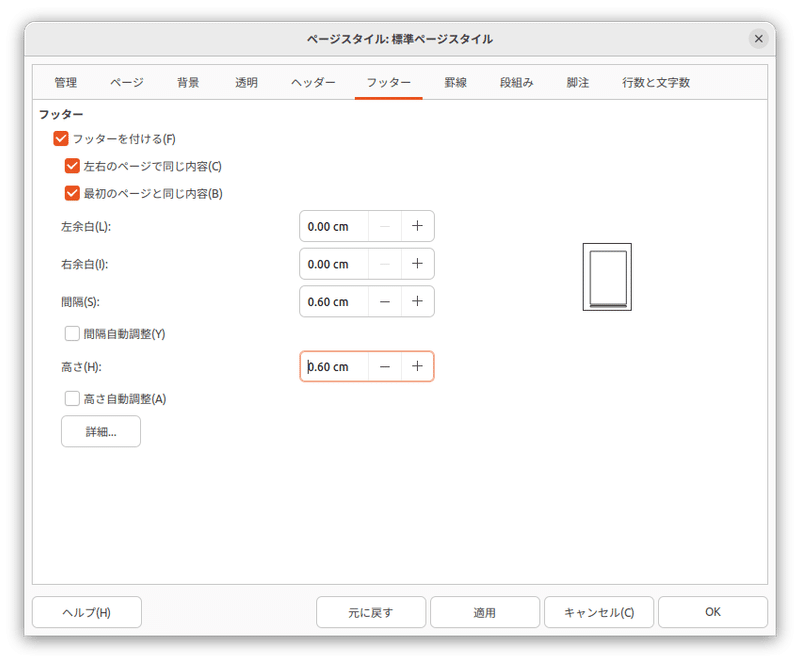Click the 高さ value field

point(334,366)
